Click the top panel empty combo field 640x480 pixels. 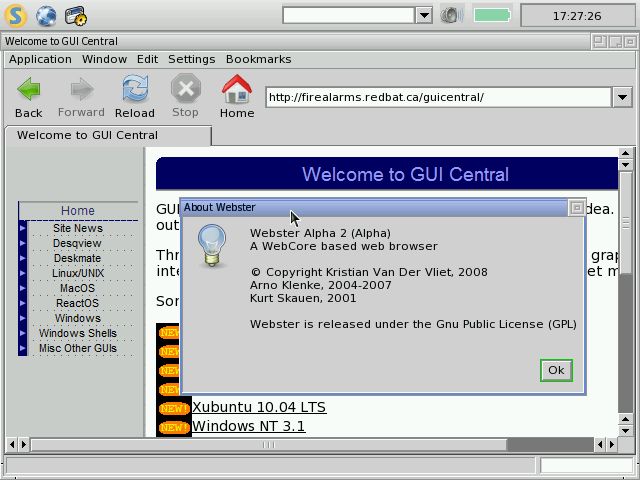tap(349, 16)
